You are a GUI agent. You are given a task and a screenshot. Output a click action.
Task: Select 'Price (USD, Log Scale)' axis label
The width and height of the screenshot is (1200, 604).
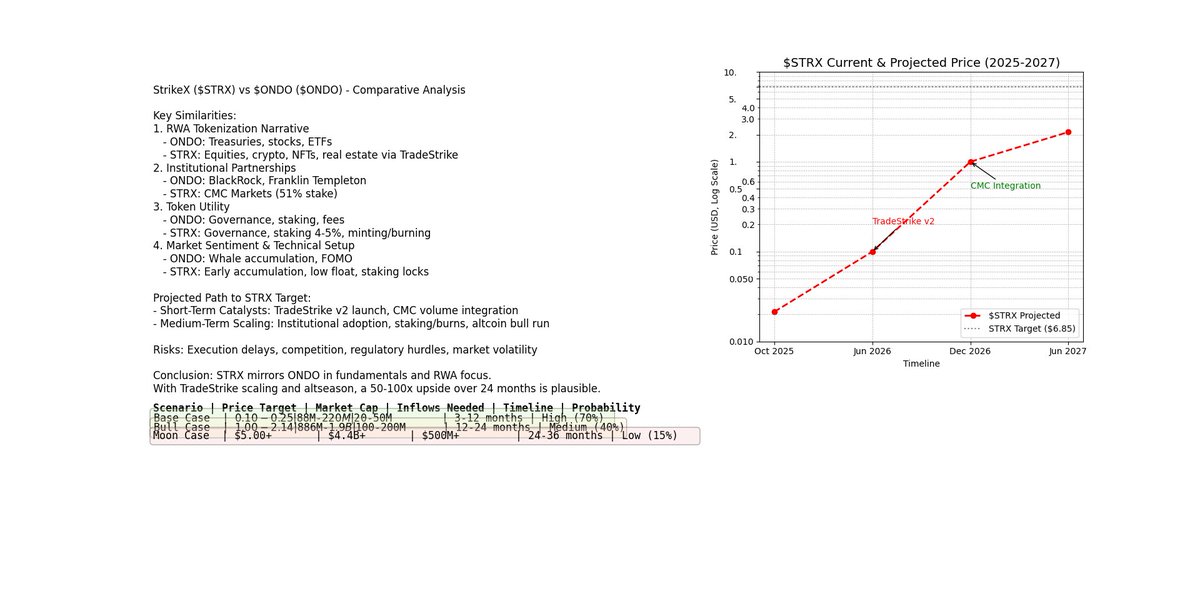click(x=716, y=207)
